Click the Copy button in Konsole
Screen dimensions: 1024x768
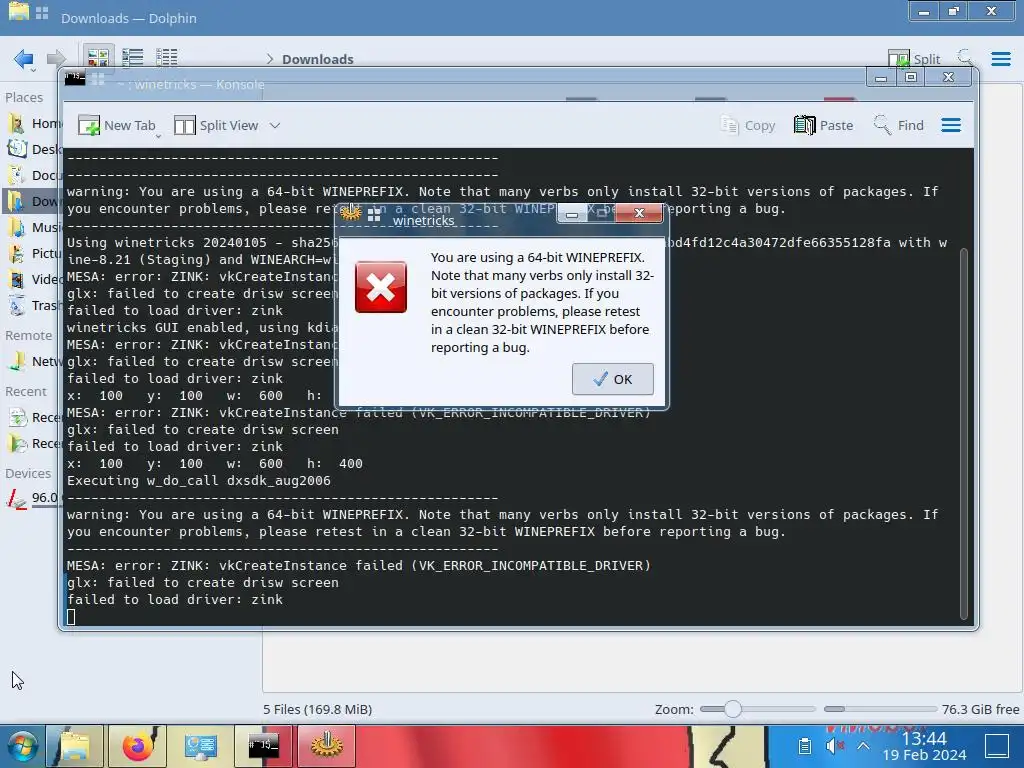coord(748,125)
